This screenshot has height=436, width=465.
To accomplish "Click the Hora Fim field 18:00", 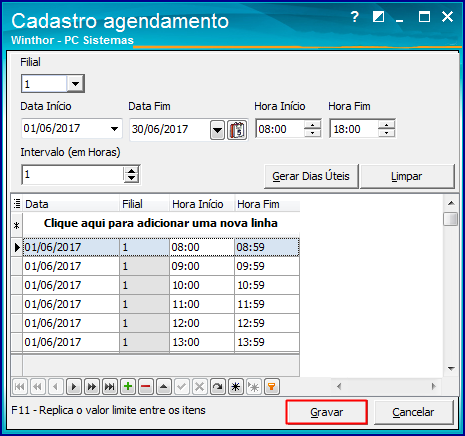I will coord(354,129).
